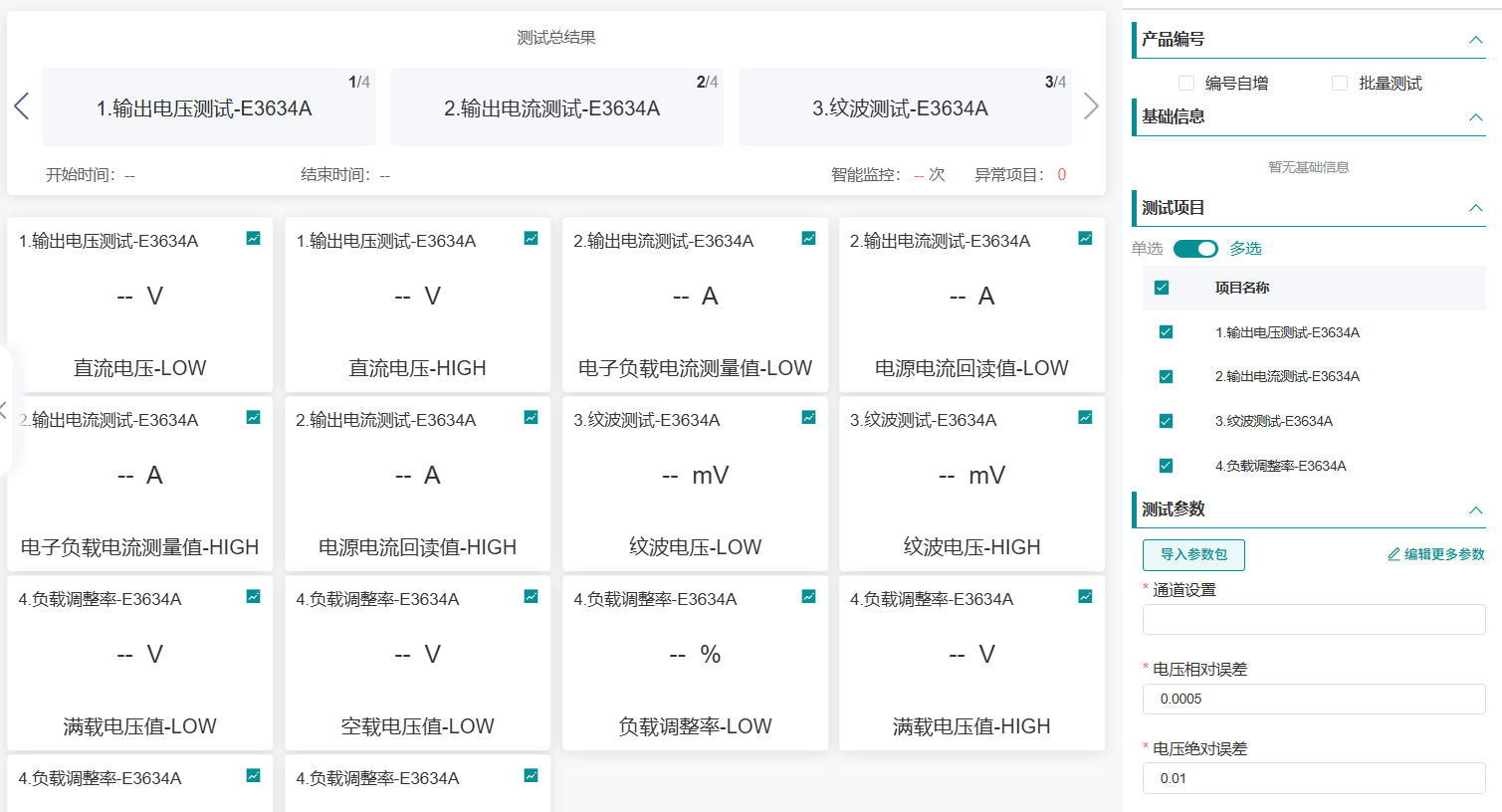
Task: Click the pencil icon beside 编辑更多参数
Action: click(1394, 554)
